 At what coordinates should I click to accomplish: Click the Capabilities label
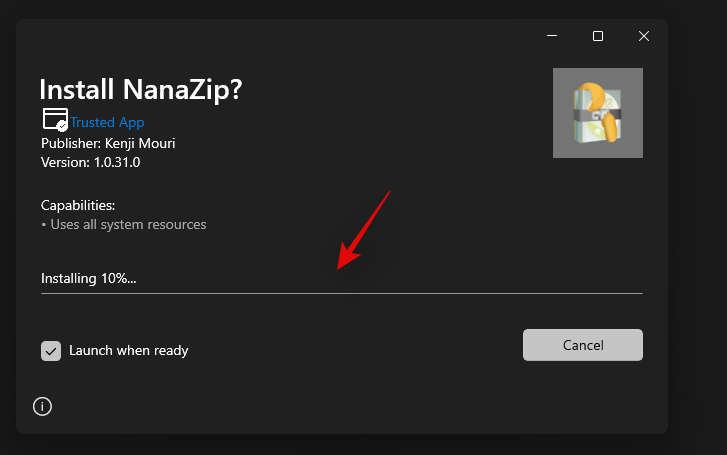[x=78, y=205]
